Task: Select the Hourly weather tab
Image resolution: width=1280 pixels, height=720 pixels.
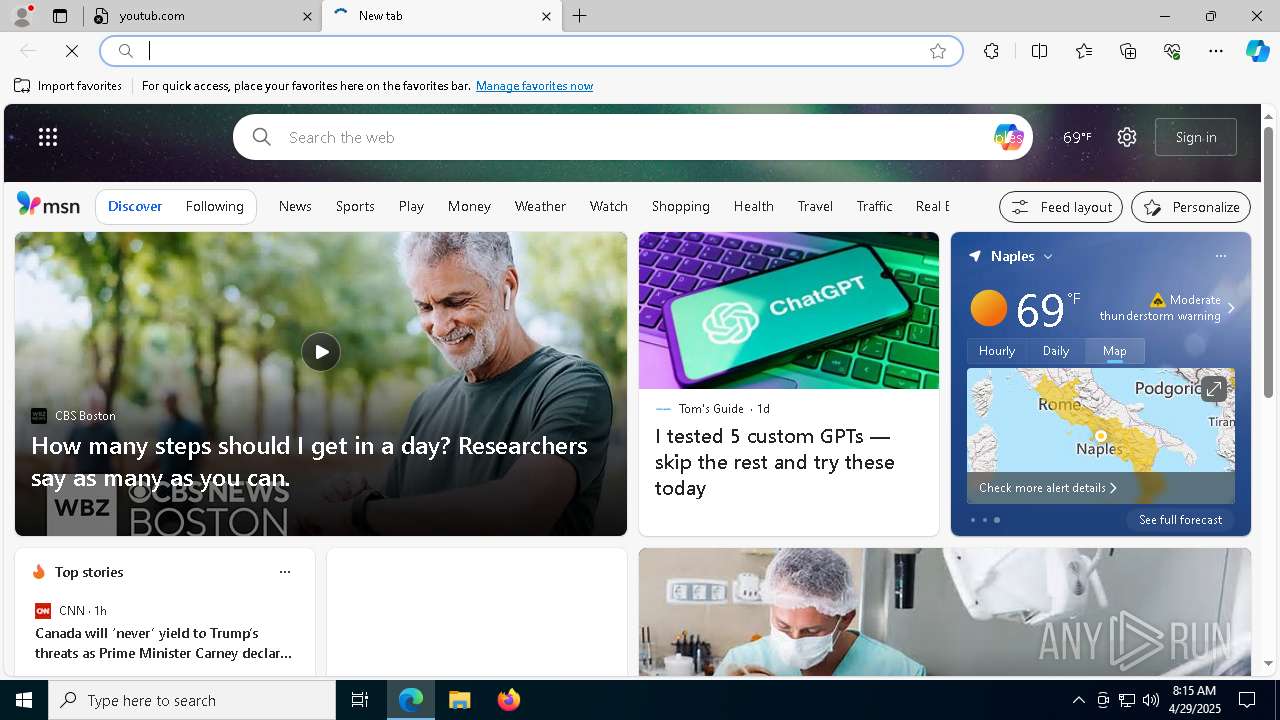Action: point(997,351)
